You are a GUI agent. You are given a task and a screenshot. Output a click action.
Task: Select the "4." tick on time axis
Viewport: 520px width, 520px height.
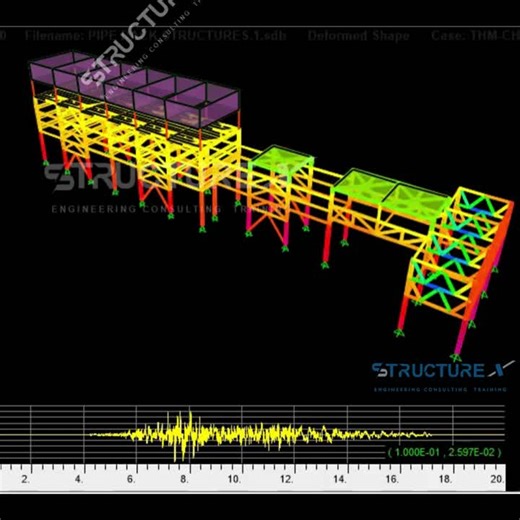78,479
